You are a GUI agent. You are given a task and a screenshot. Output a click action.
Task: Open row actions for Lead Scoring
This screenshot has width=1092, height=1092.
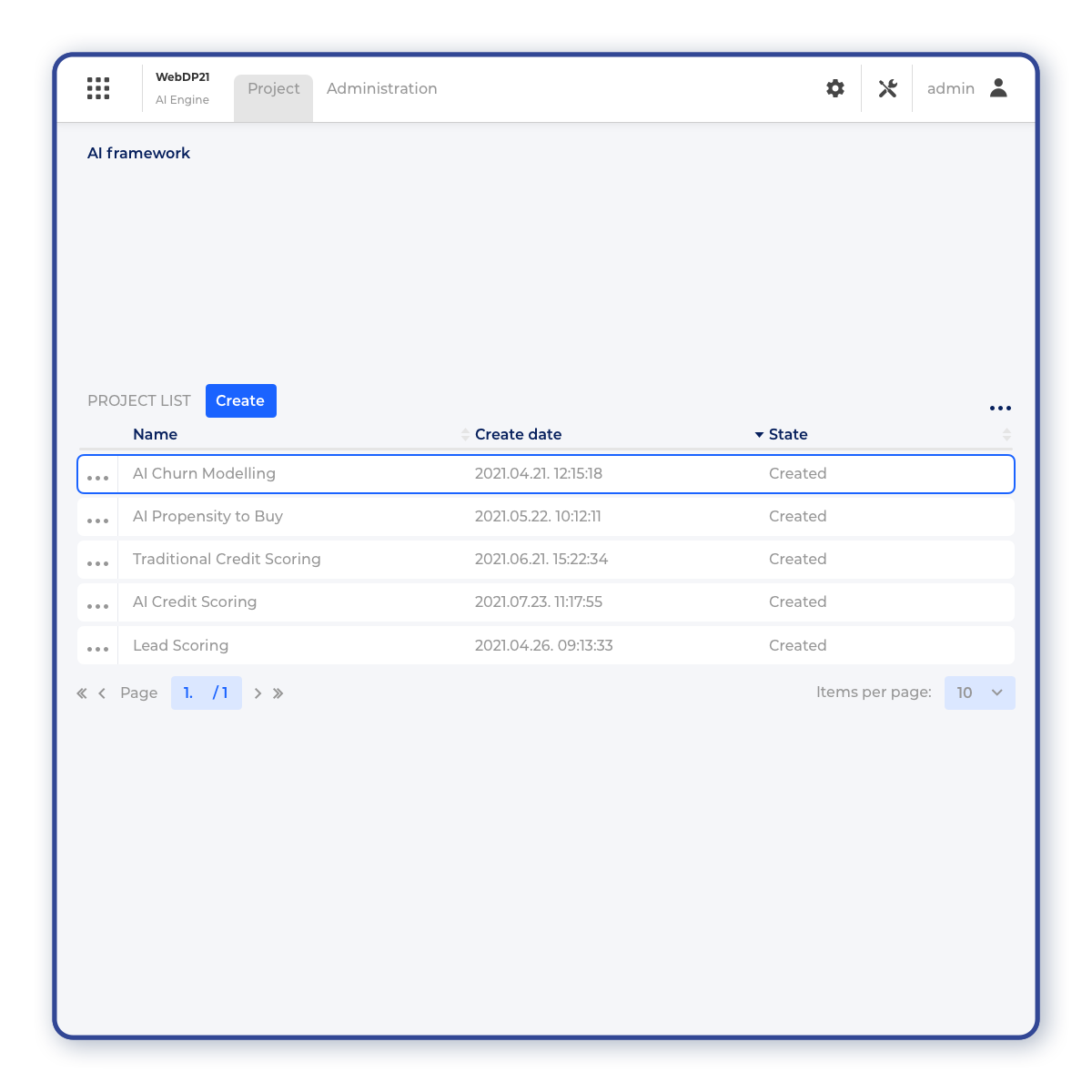97,648
